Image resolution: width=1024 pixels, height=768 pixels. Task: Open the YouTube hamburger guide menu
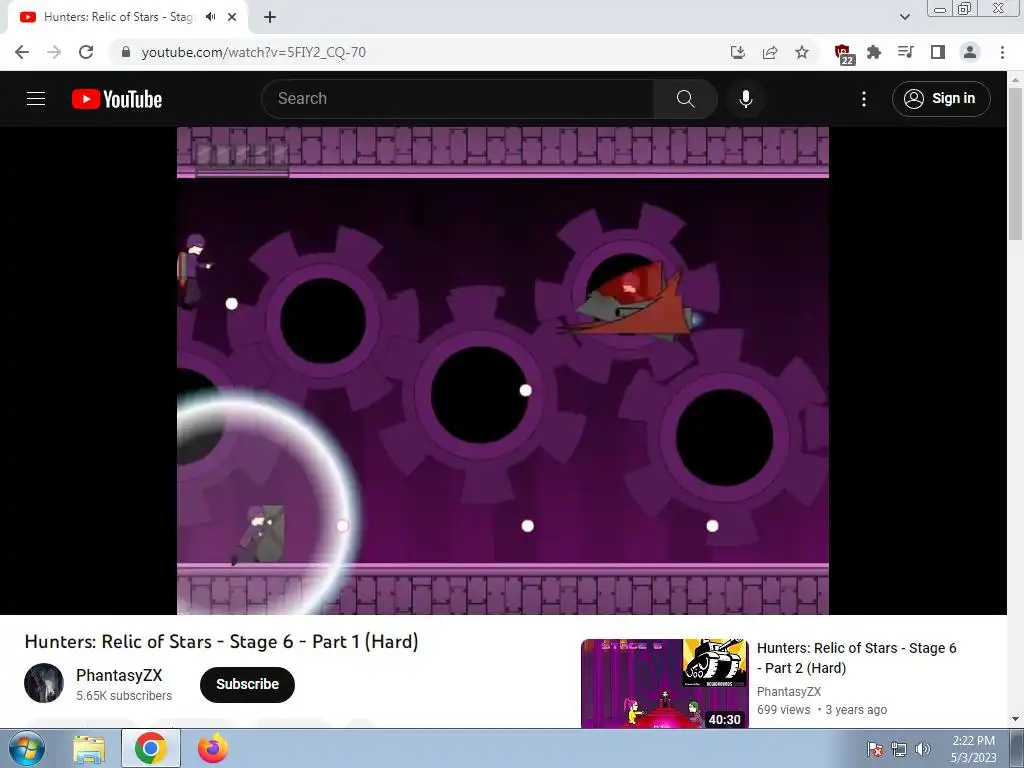36,99
